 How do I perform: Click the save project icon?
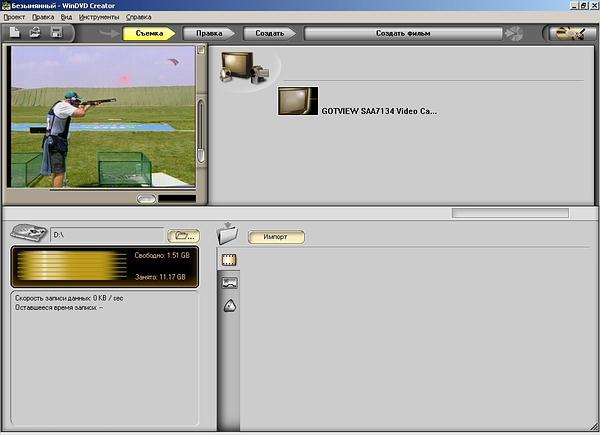coord(56,33)
